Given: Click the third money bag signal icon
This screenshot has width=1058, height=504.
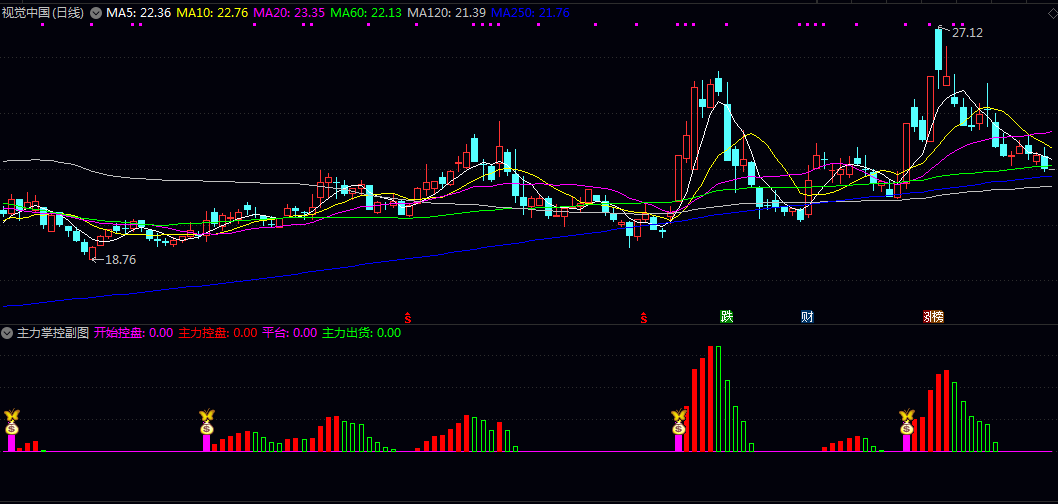Looking at the screenshot, I should 679,421.
